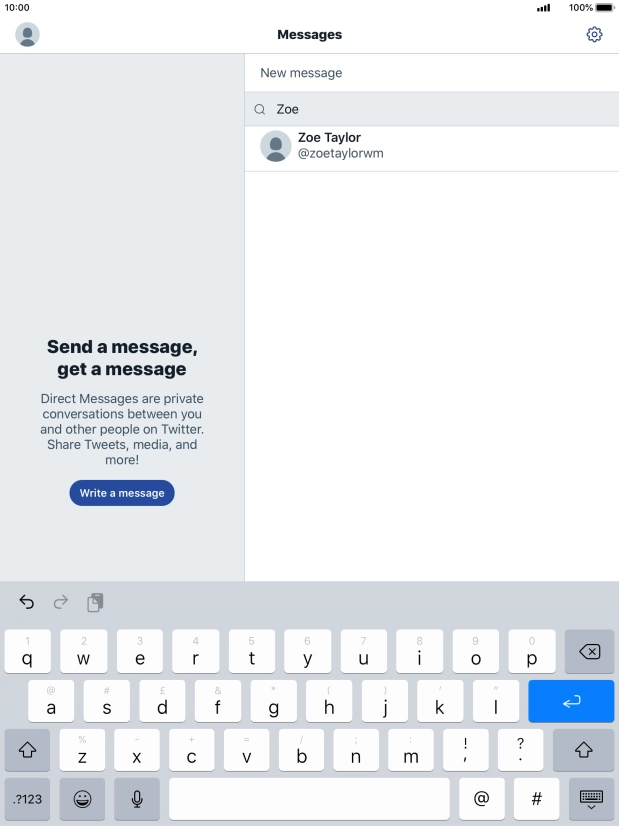Select Zoe Taylor's avatar in the results
Screen dimensions: 619x826
tap(276, 146)
